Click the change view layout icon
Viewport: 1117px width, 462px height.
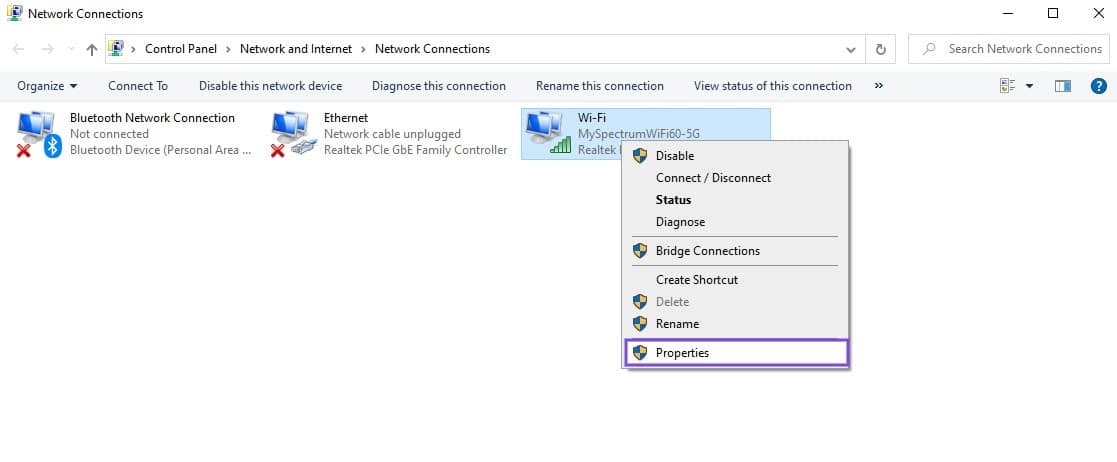(1007, 86)
